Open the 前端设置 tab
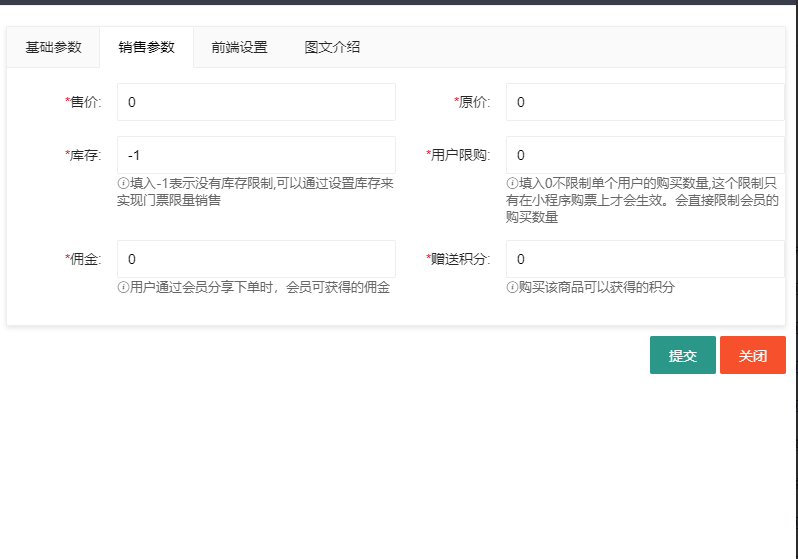Screen dimensions: 798x559 [x=239, y=47]
